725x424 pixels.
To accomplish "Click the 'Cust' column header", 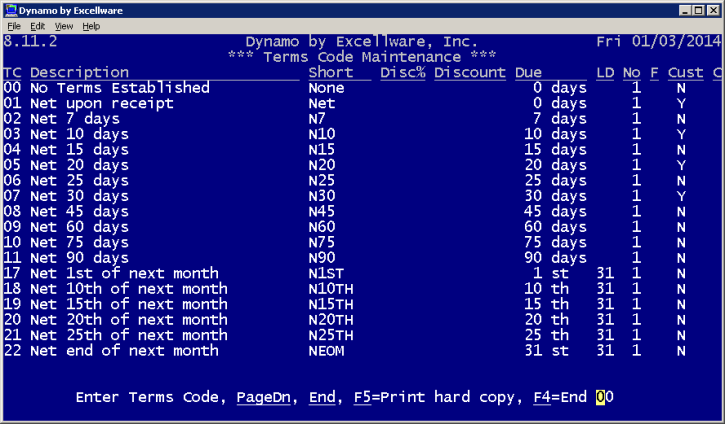I will [686, 73].
